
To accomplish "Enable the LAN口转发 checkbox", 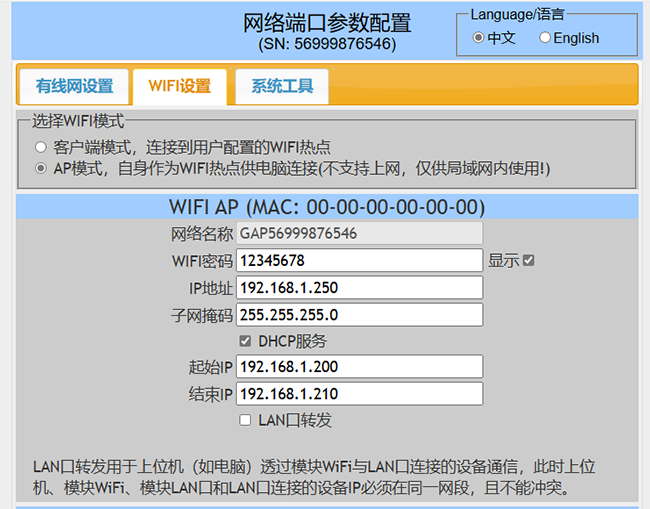I will [x=245, y=420].
